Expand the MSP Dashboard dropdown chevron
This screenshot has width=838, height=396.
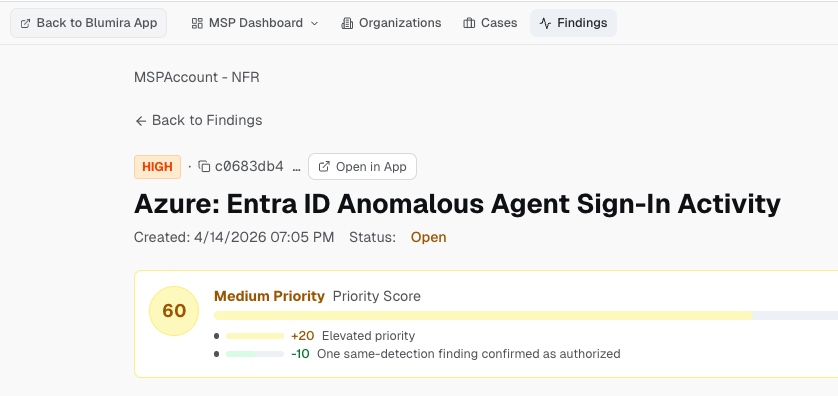click(314, 24)
